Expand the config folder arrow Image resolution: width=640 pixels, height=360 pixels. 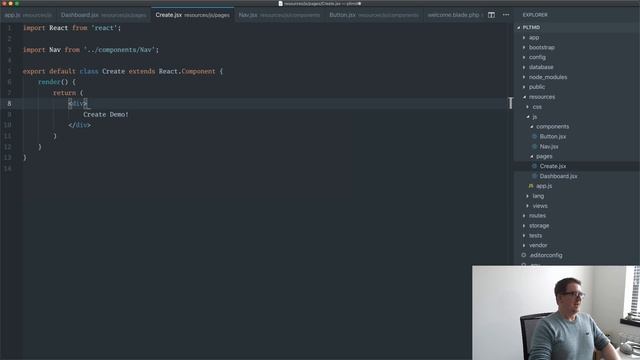point(524,57)
